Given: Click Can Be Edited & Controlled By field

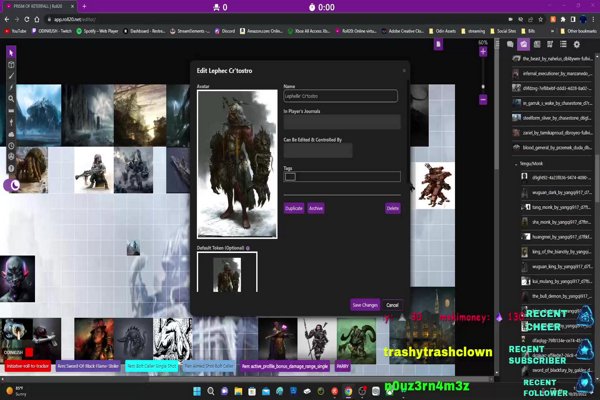Looking at the screenshot, I should coord(318,150).
